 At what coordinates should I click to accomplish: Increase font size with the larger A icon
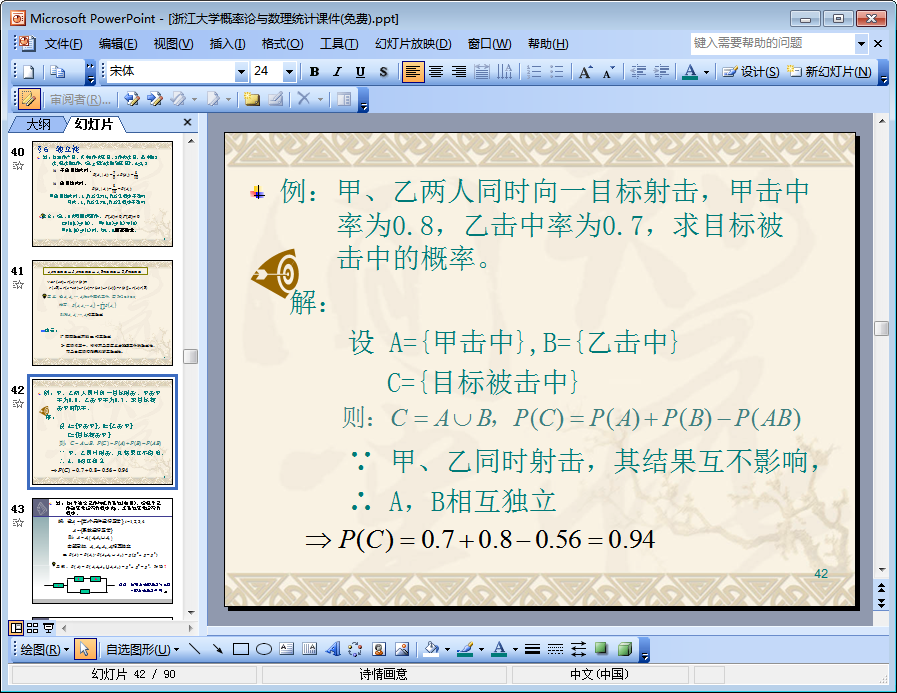(586, 72)
